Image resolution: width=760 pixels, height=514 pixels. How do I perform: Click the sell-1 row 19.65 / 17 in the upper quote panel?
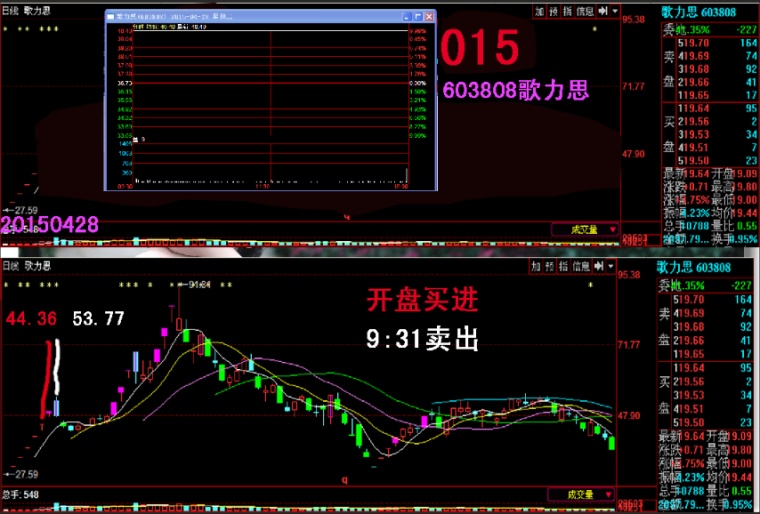(x=718, y=96)
